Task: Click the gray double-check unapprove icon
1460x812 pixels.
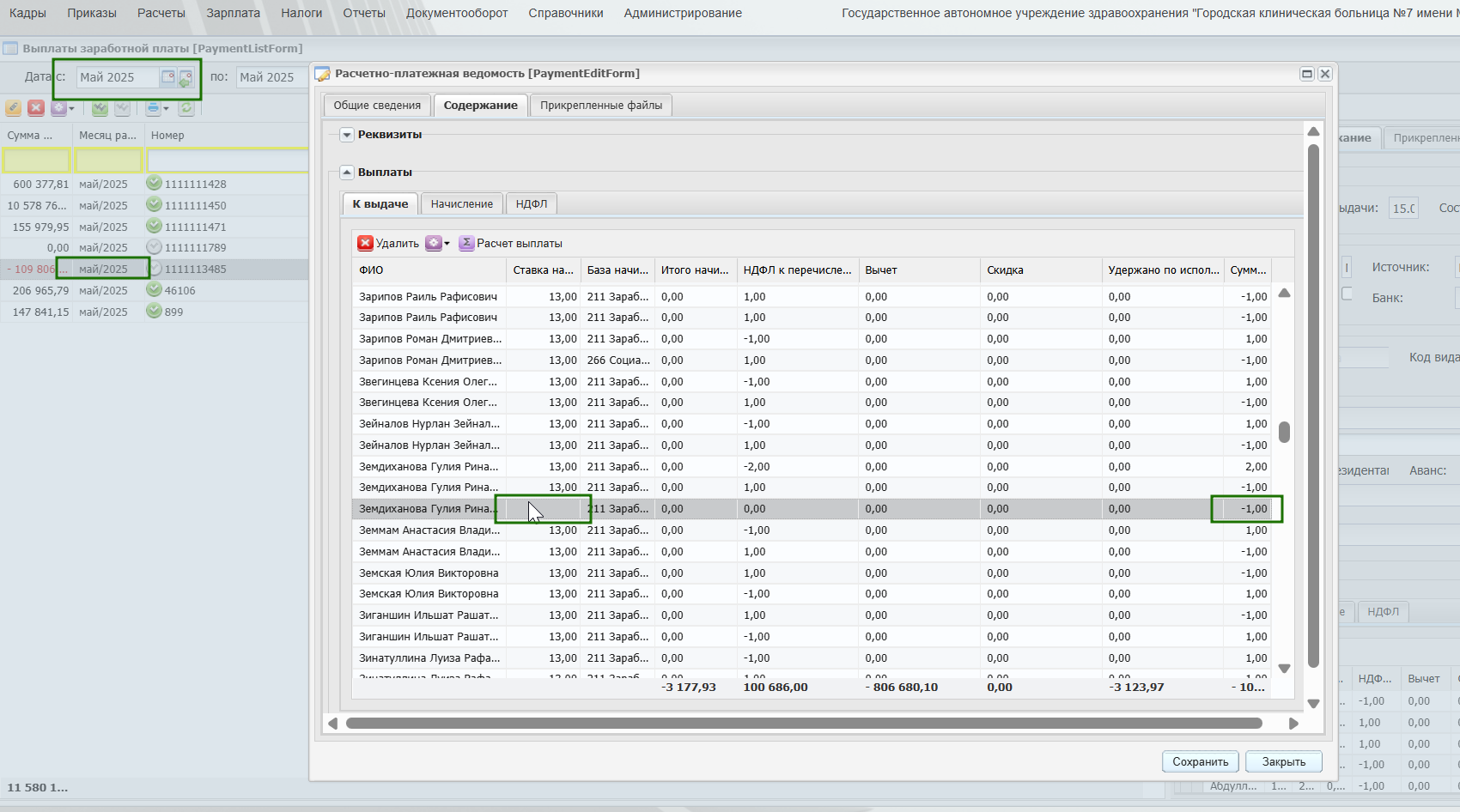Action: pyautogui.click(x=122, y=108)
